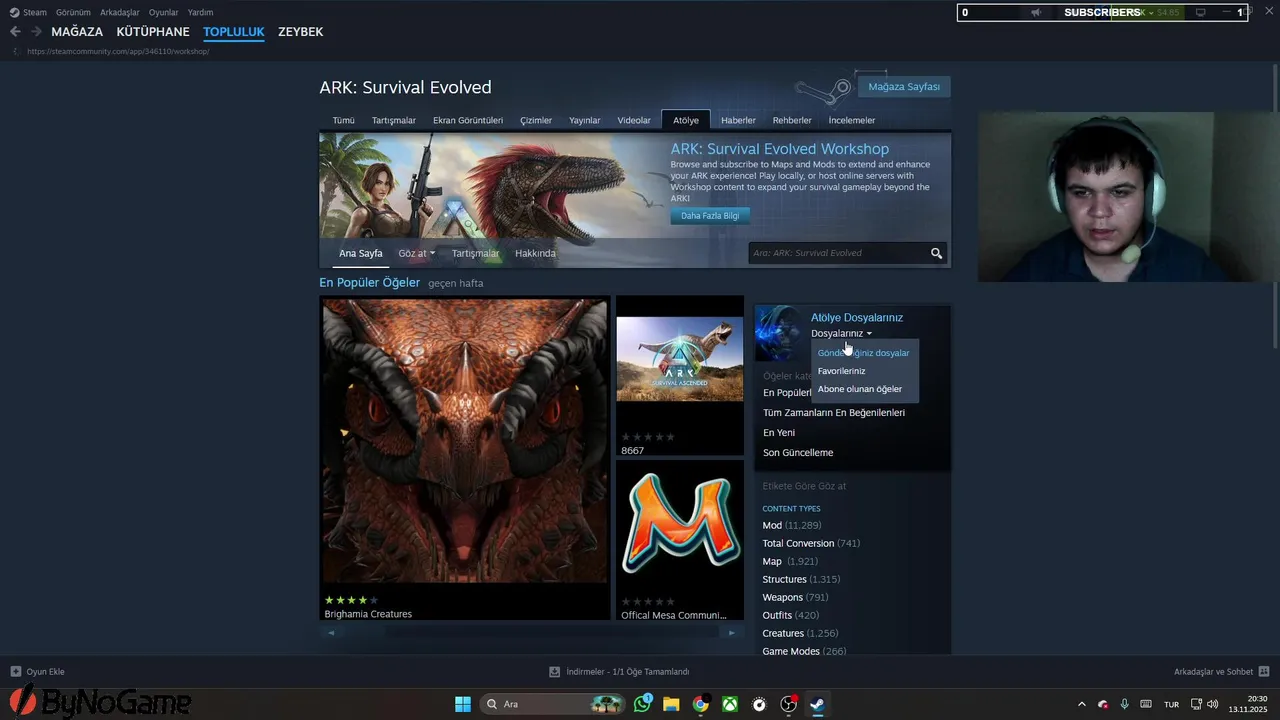Viewport: 1280px width, 720px height.
Task: Click star rating under Brighamia Creatures
Action: pos(351,600)
